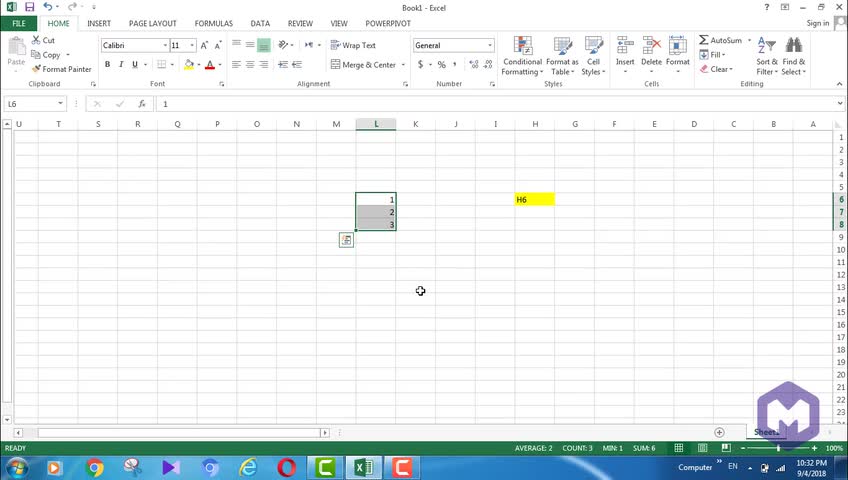Toggle bold formatting
Viewport: 848px width, 480px height.
coord(108,64)
